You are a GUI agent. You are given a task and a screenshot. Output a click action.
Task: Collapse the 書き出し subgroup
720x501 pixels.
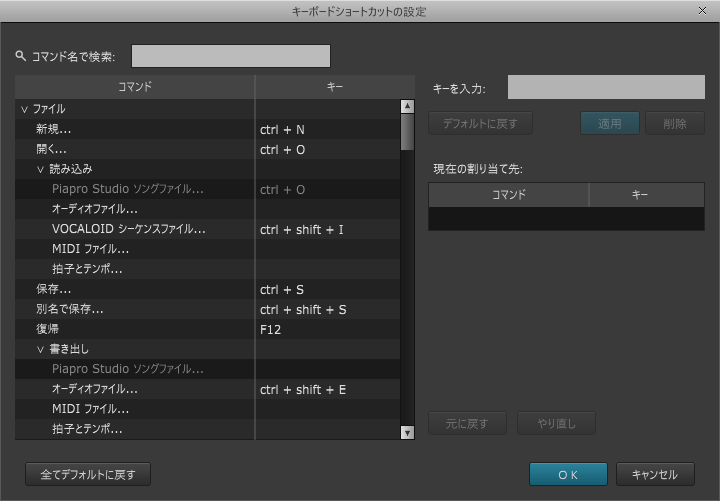pyautogui.click(x=40, y=349)
